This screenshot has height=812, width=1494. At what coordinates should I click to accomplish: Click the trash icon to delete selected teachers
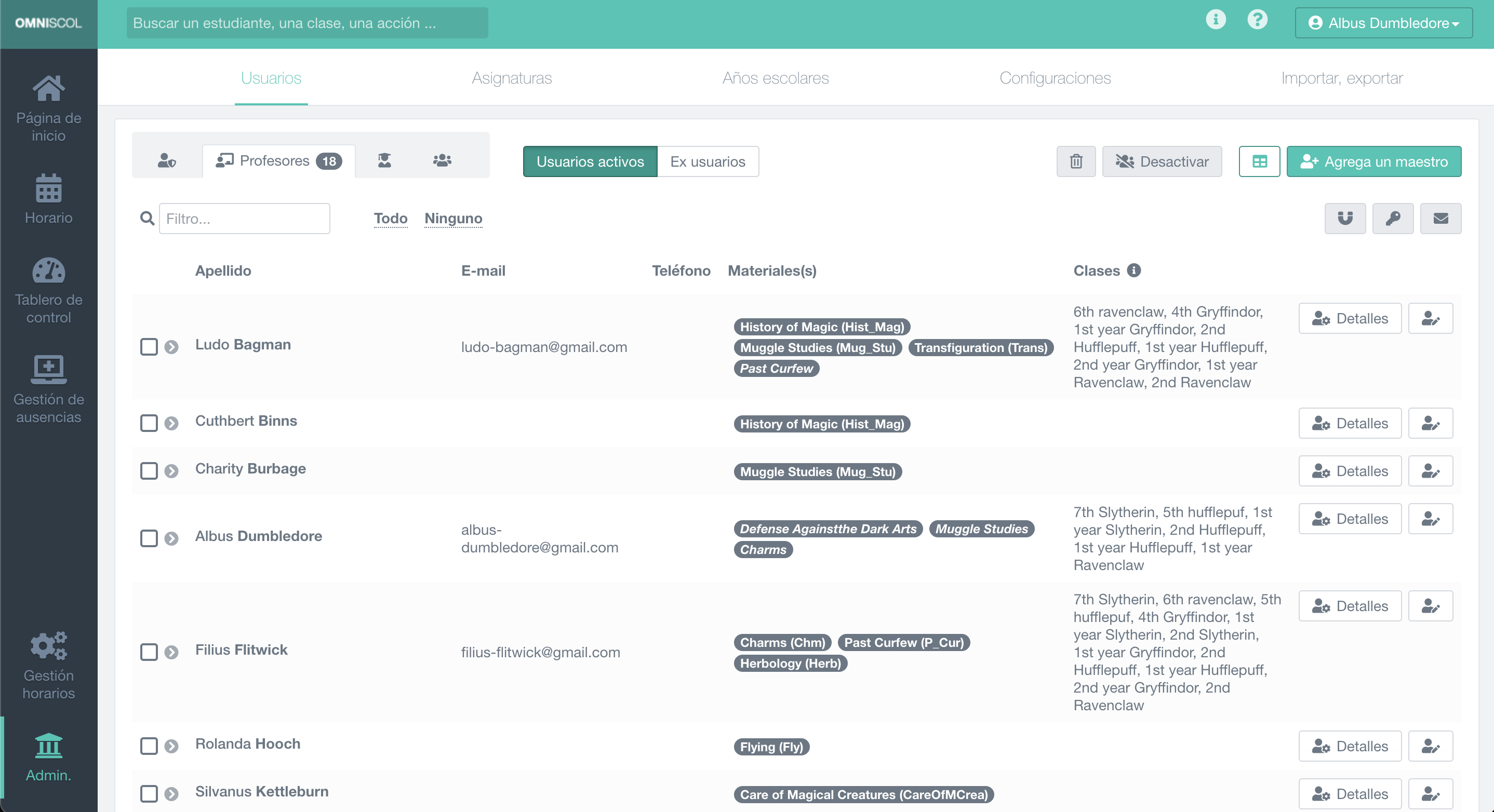[x=1076, y=161]
